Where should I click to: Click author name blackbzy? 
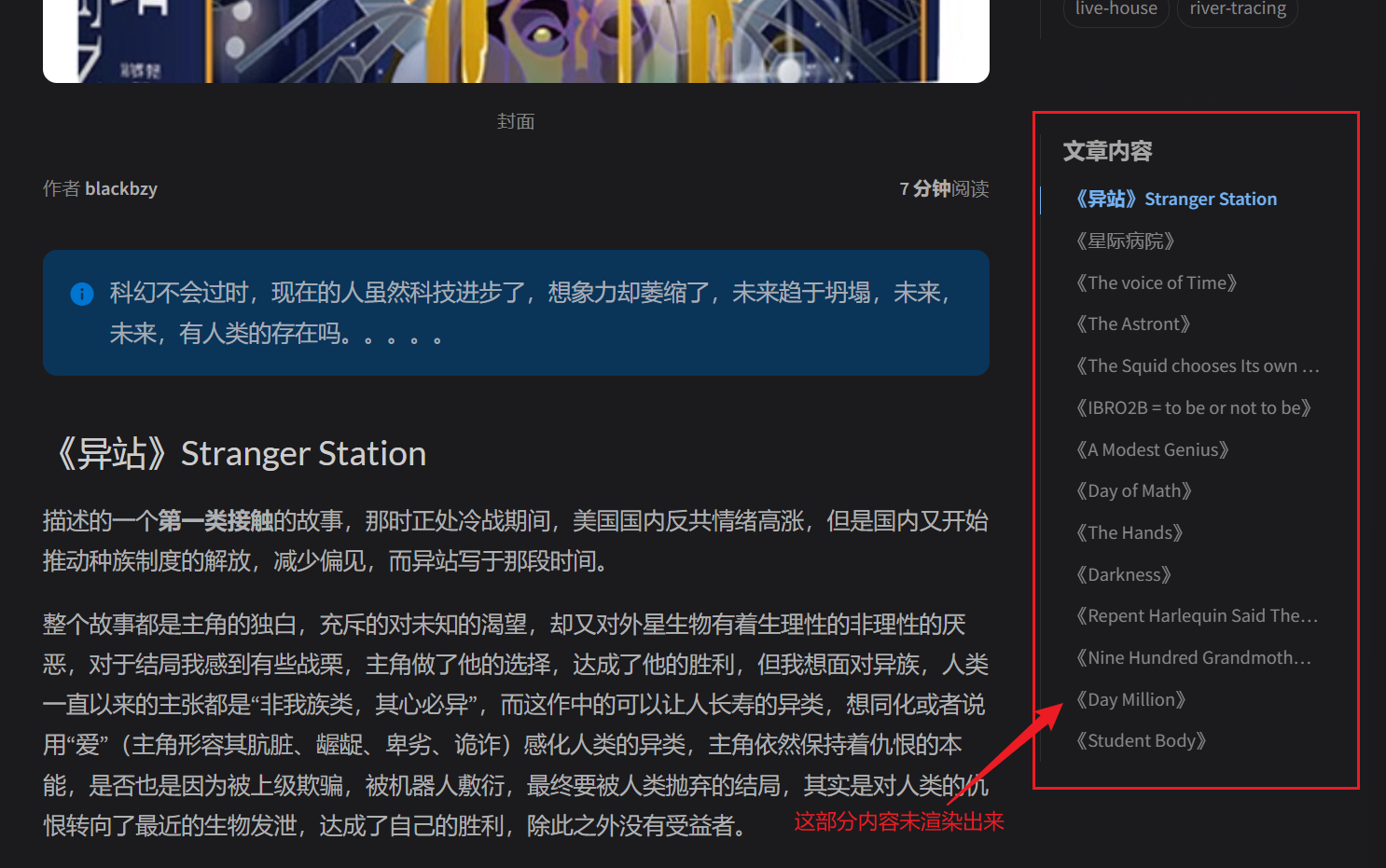coord(121,188)
